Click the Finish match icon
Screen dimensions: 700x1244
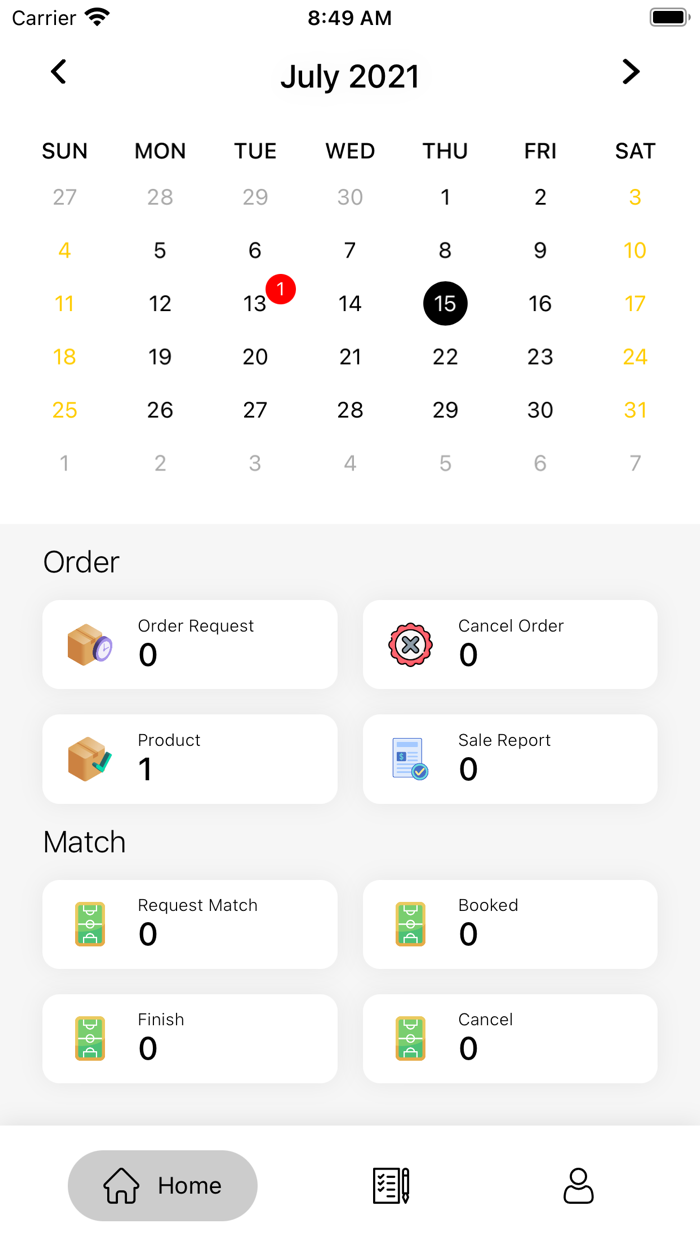point(88,1038)
